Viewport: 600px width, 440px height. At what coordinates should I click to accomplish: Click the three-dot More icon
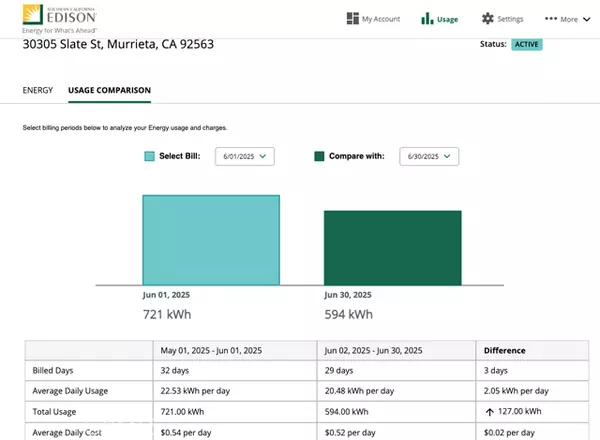(550, 18)
